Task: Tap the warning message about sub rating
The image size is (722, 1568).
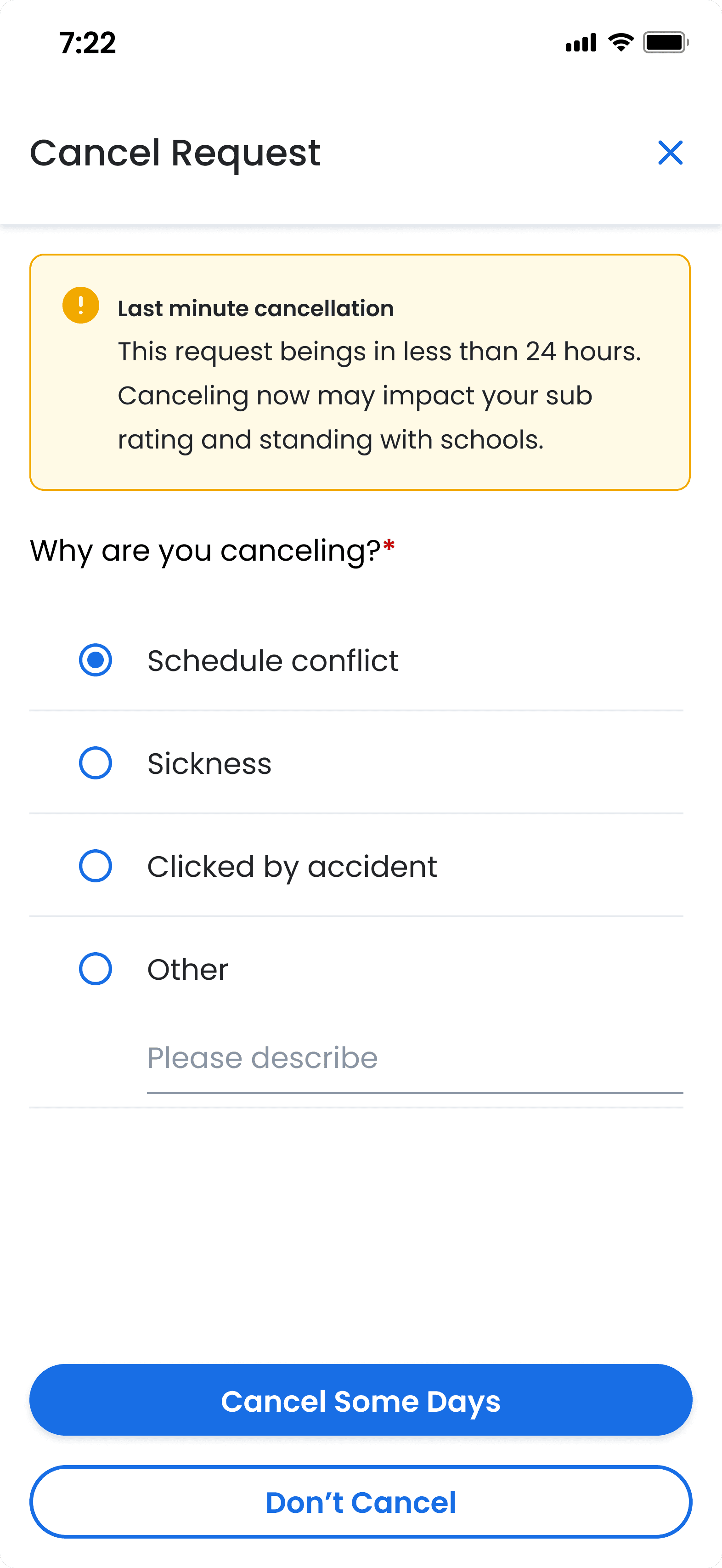Action: point(379,396)
